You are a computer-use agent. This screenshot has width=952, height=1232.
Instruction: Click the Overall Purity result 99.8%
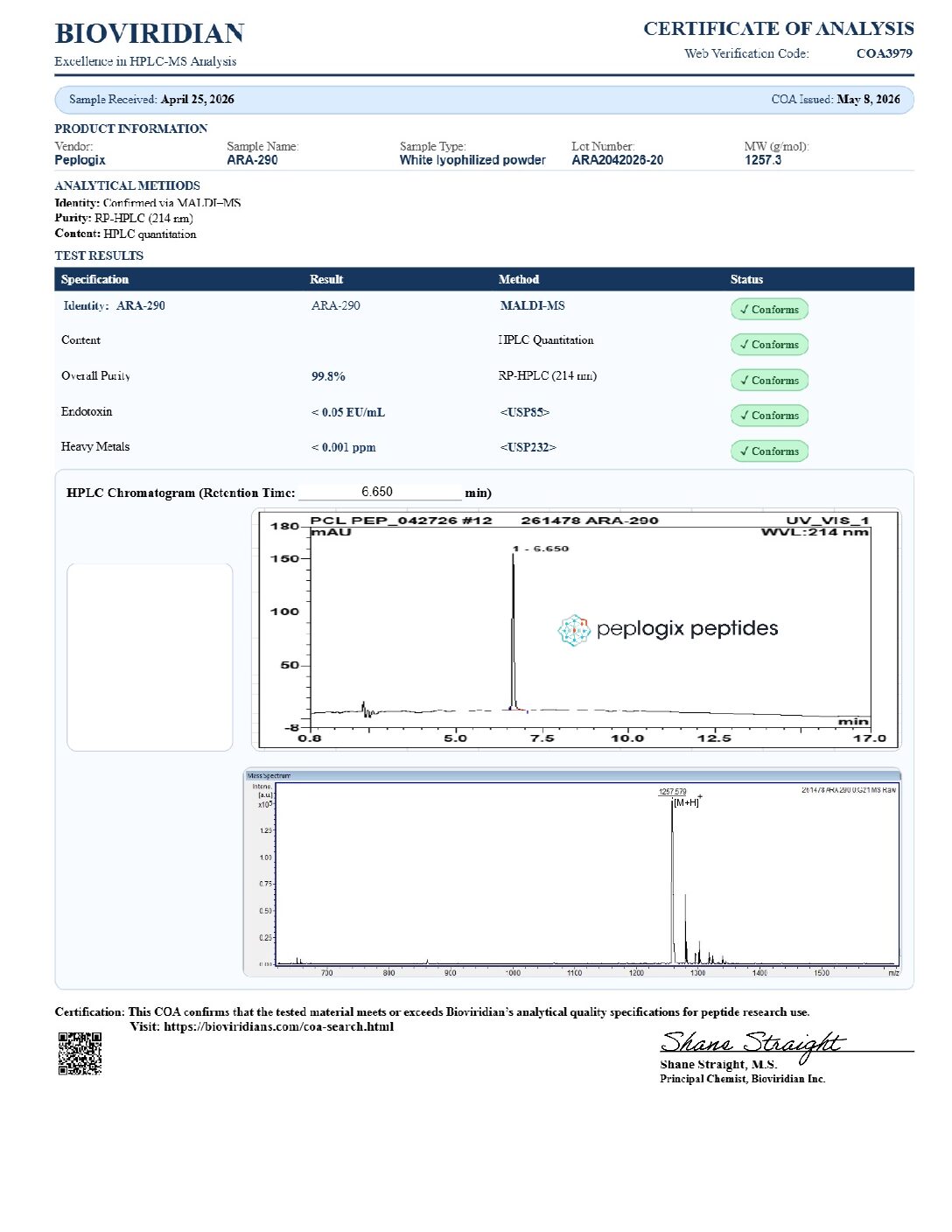[x=328, y=377]
